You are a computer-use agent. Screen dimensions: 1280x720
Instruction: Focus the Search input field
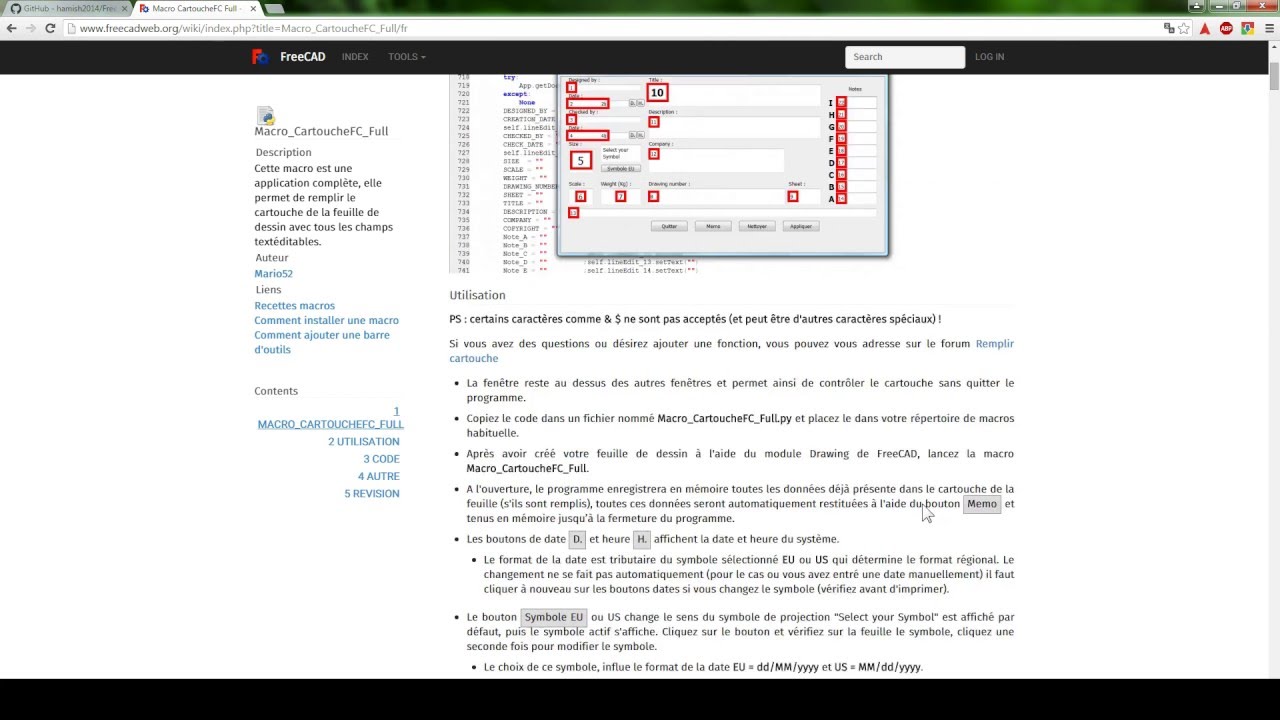pyautogui.click(x=905, y=57)
